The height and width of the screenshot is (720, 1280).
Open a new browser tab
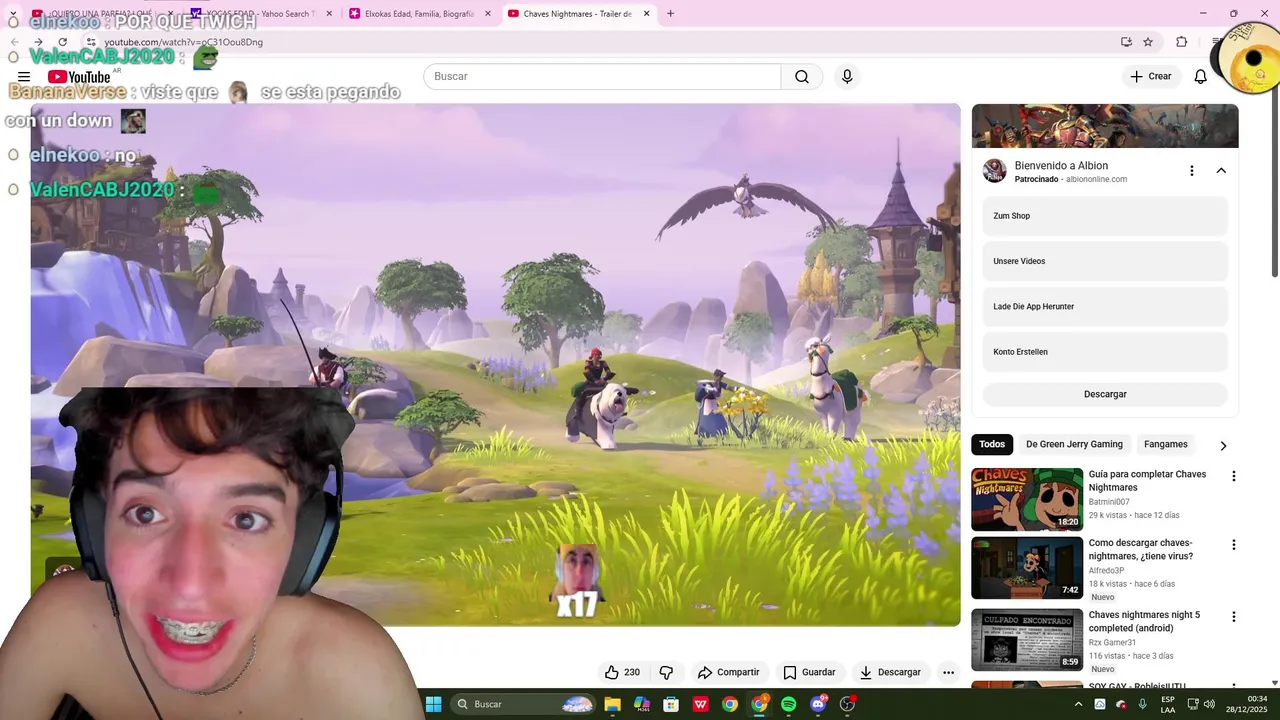click(x=670, y=14)
